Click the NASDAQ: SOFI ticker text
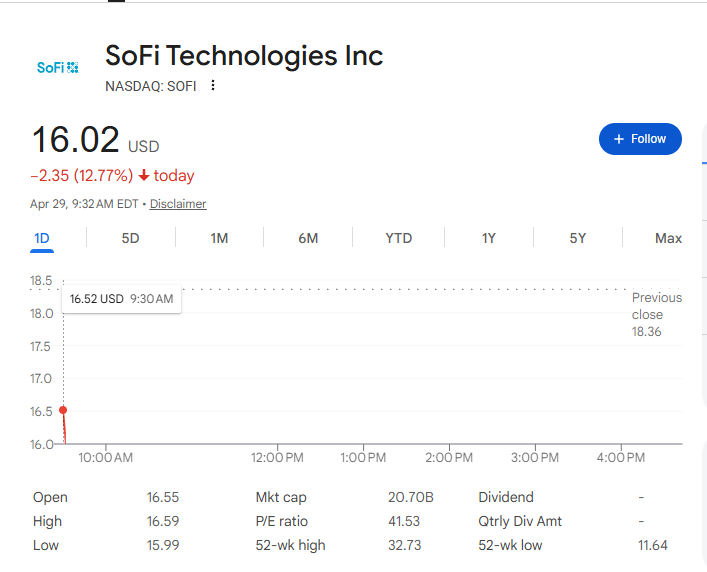The width and height of the screenshot is (707, 572). 151,86
